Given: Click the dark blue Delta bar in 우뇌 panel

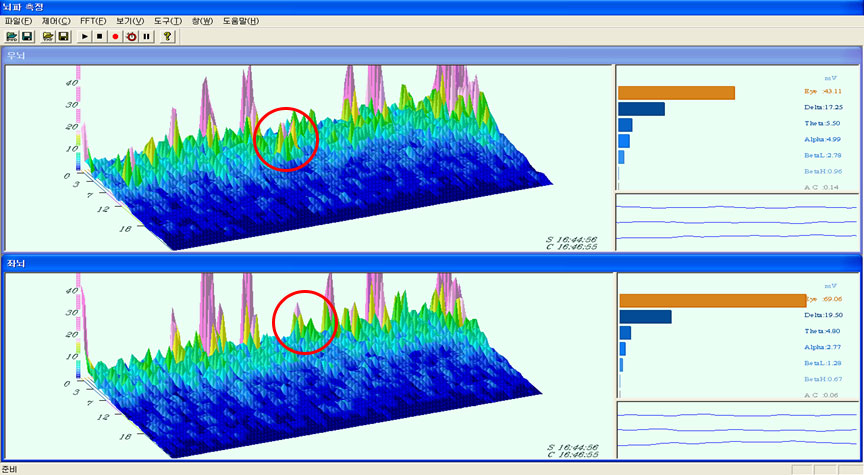Looking at the screenshot, I should pos(641,109).
